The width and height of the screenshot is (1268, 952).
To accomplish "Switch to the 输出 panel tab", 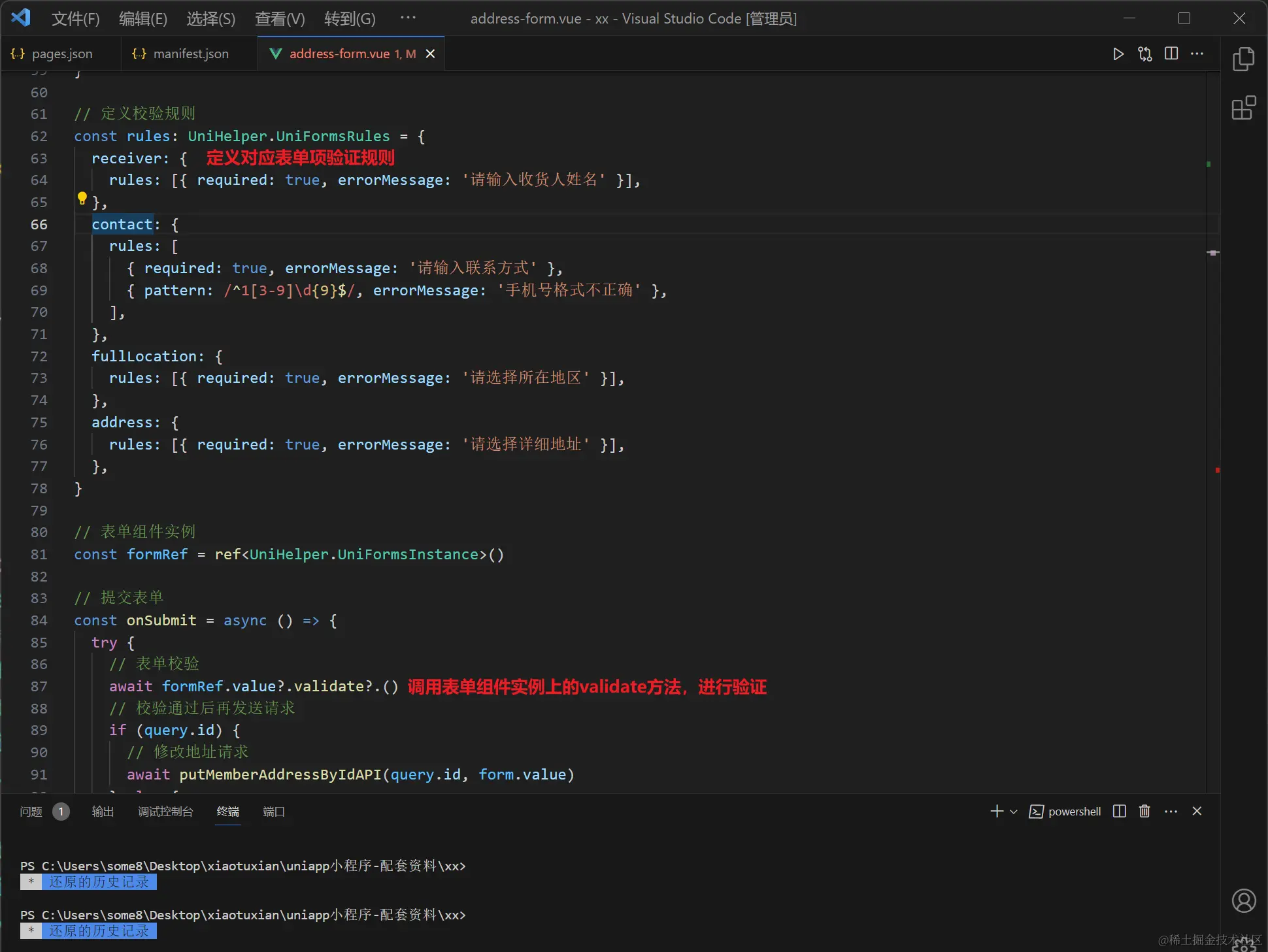I will click(103, 812).
